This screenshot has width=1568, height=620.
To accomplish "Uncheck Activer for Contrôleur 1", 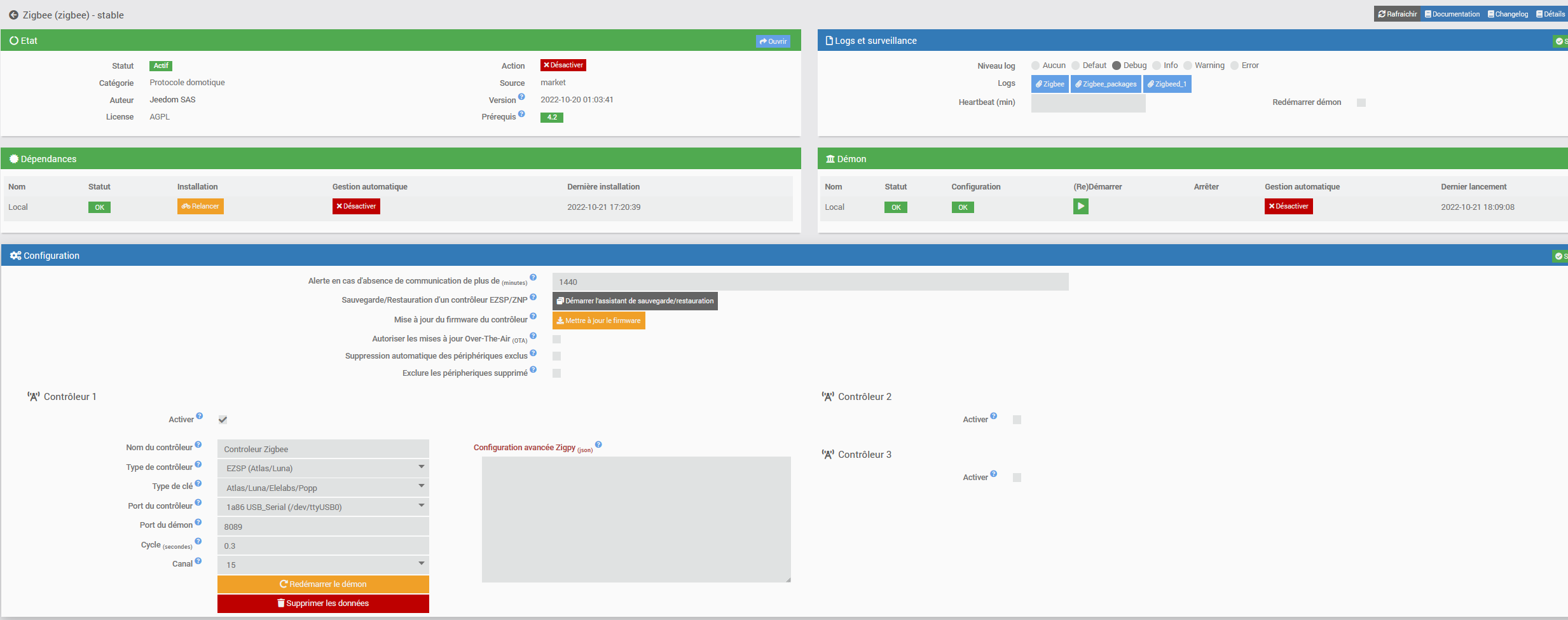I will 223,420.
